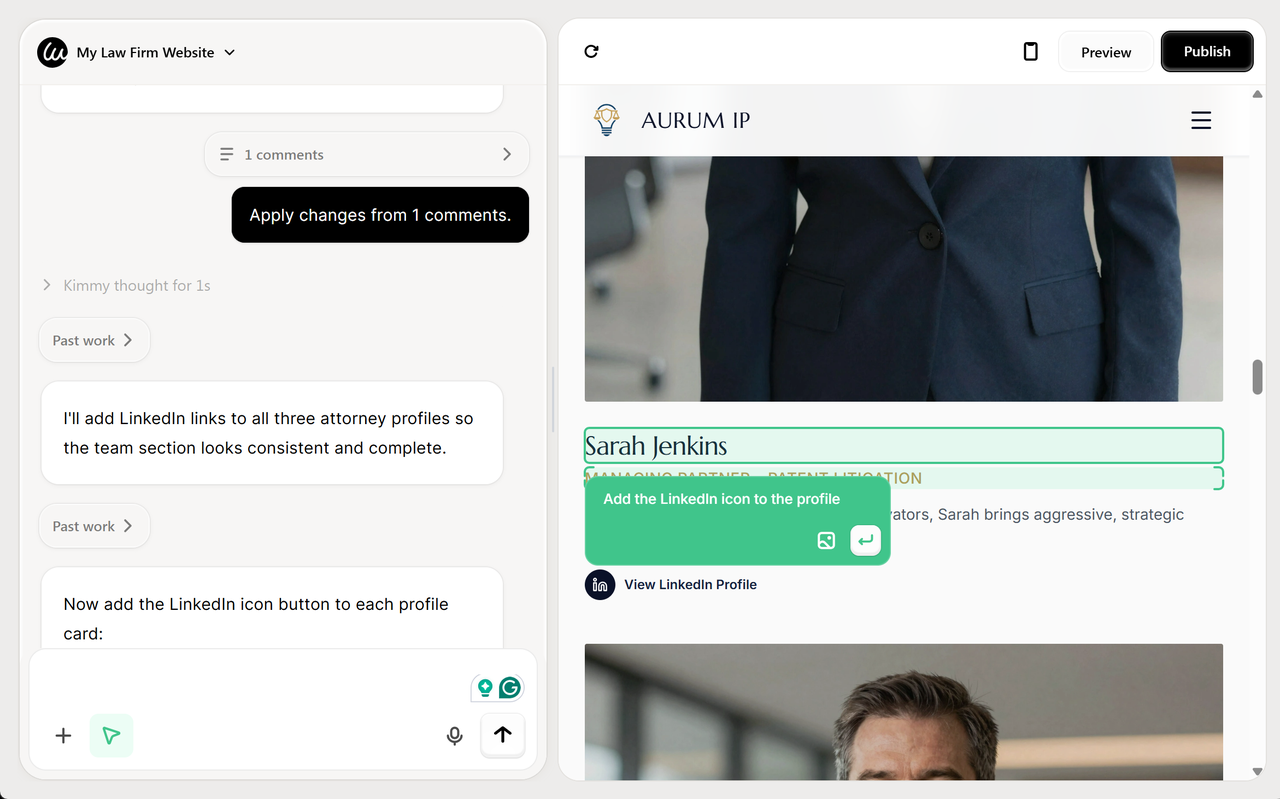This screenshot has height=799, width=1280.
Task: Apply changes from 1 comments
Action: pos(380,214)
